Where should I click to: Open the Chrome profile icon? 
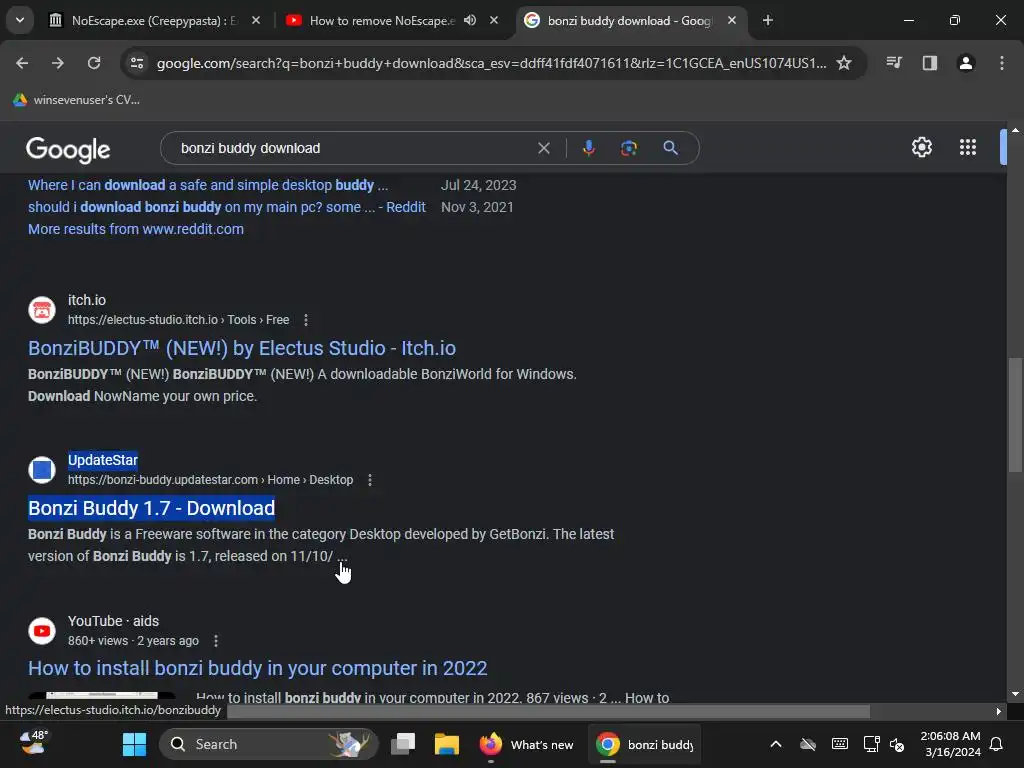(x=966, y=63)
